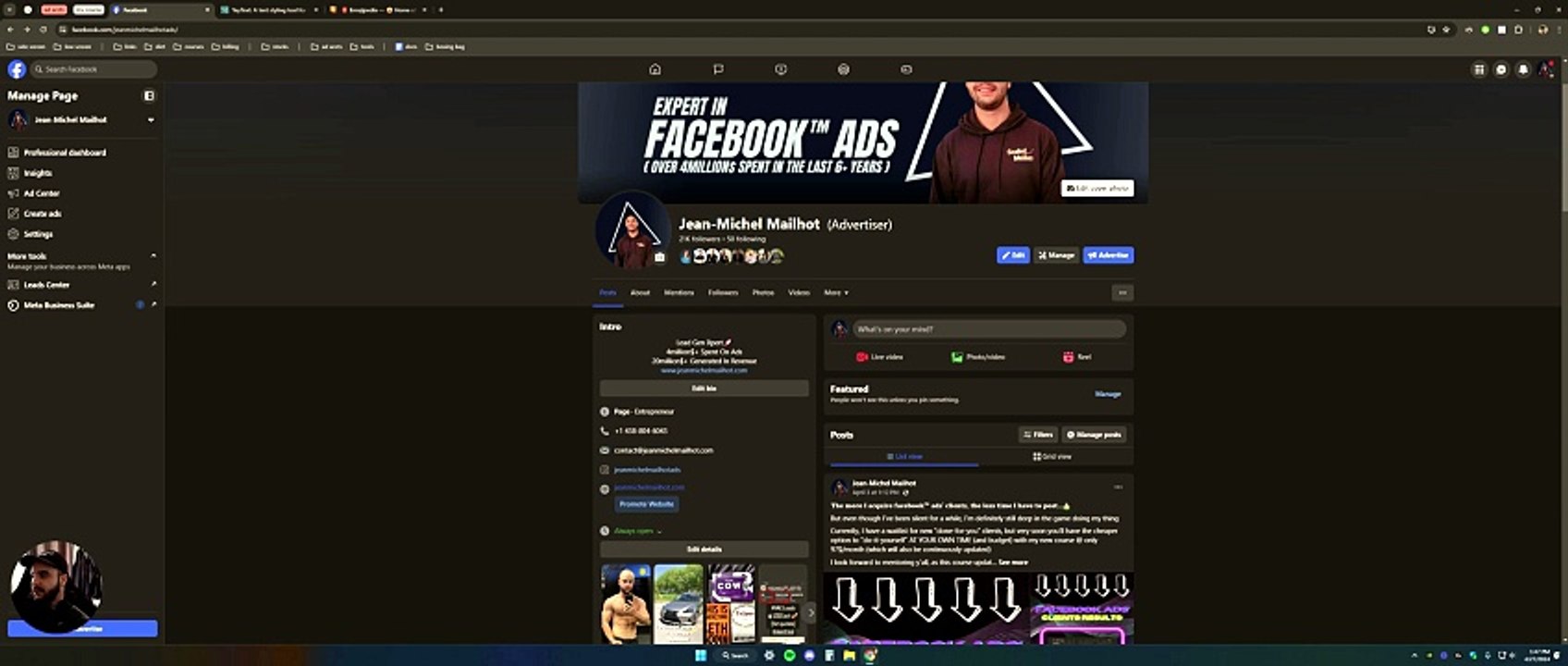Click the Manage link in the Featured section
1568x666 pixels.
[1108, 394]
